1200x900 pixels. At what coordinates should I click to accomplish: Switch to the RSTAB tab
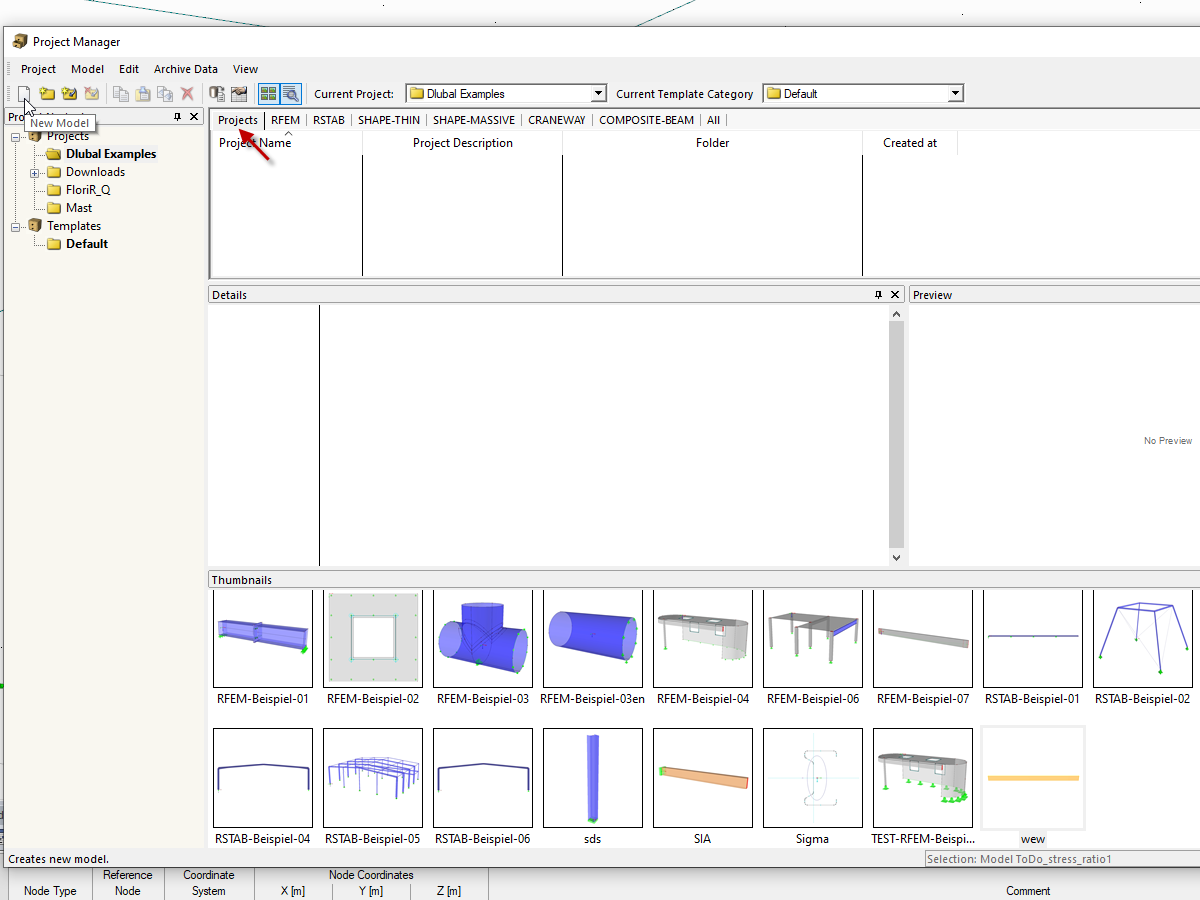[x=329, y=120]
